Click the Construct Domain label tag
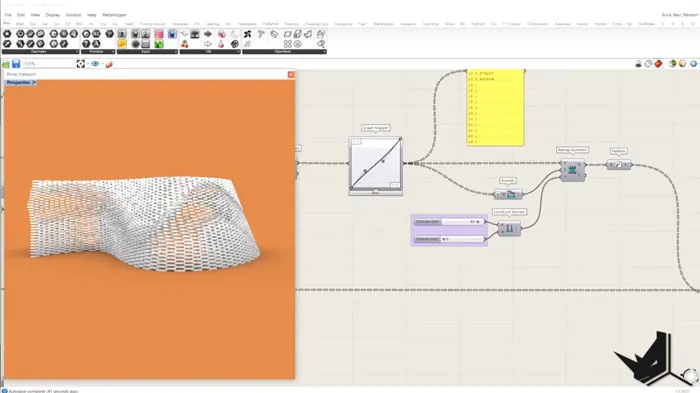 click(509, 212)
